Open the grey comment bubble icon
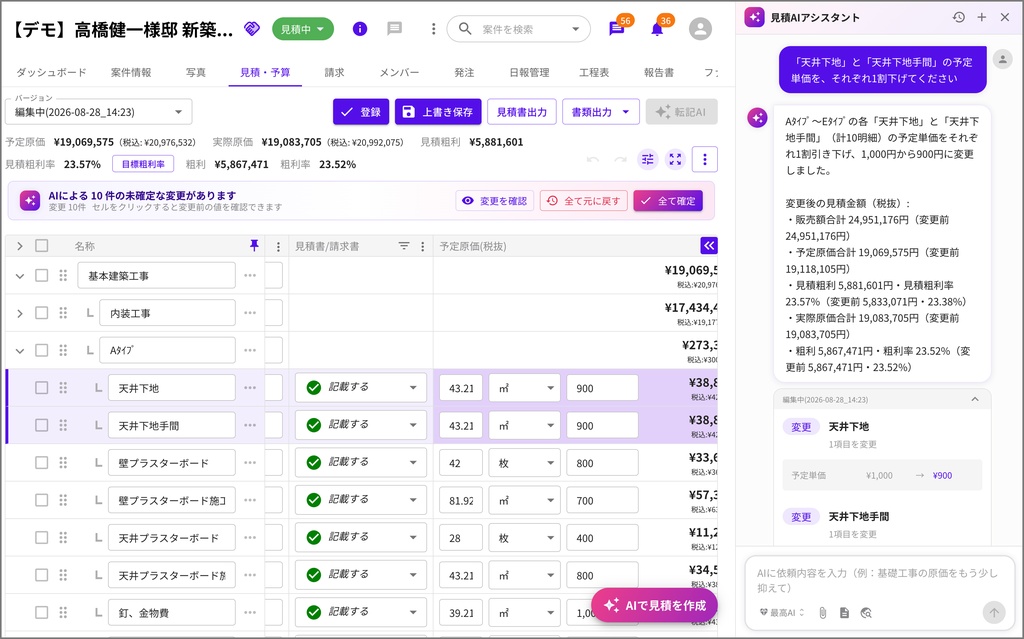This screenshot has height=639, width=1024. click(x=394, y=29)
